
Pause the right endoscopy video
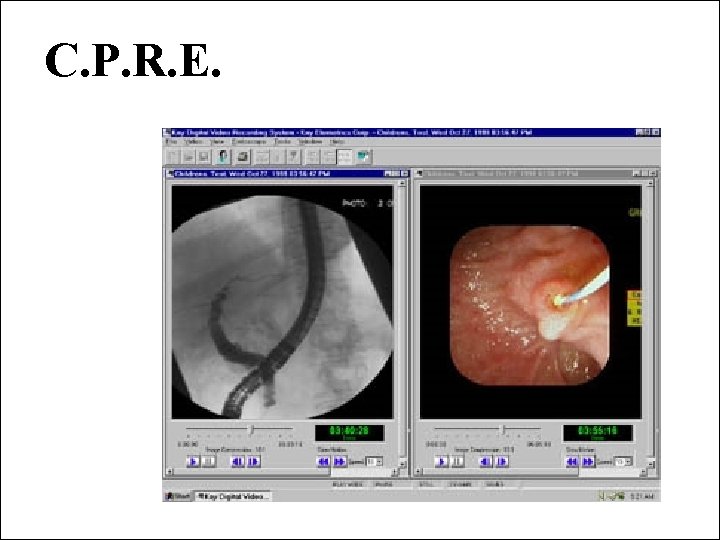coord(457,461)
